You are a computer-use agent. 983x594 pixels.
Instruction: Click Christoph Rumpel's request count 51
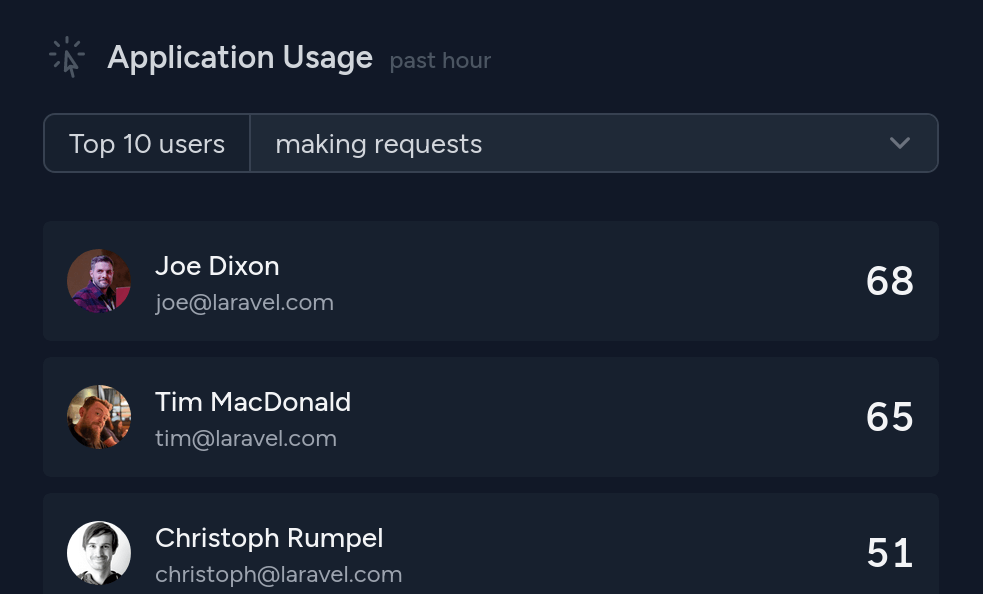889,553
